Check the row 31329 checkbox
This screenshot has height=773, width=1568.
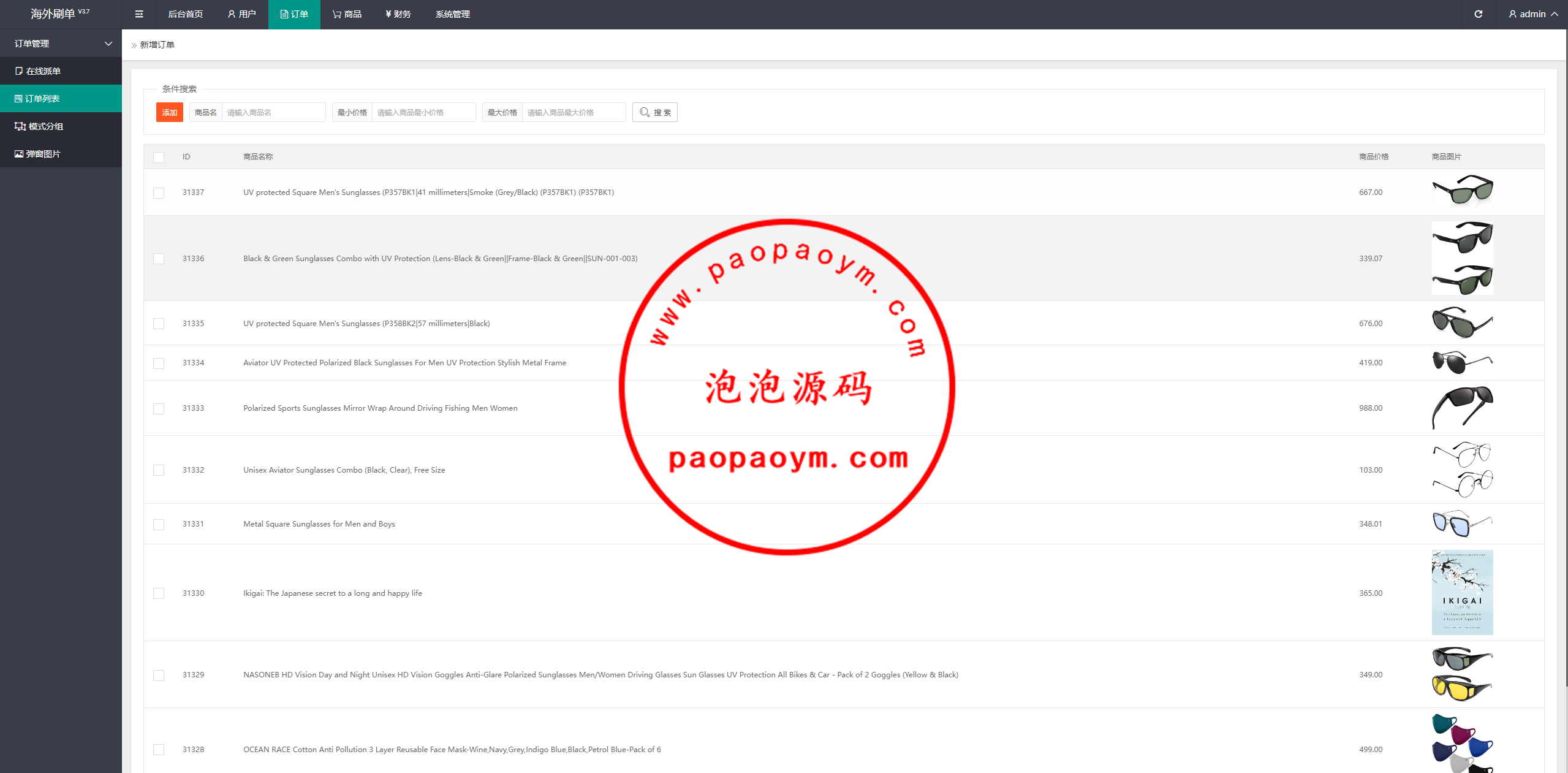coord(159,676)
